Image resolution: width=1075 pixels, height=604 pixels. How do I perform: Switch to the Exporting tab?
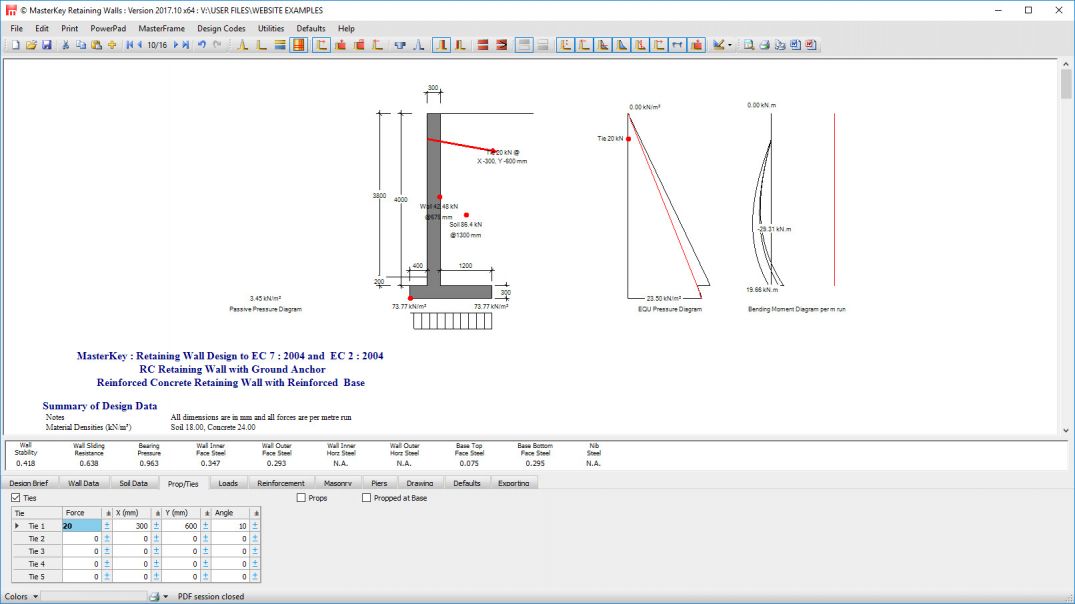click(x=514, y=483)
